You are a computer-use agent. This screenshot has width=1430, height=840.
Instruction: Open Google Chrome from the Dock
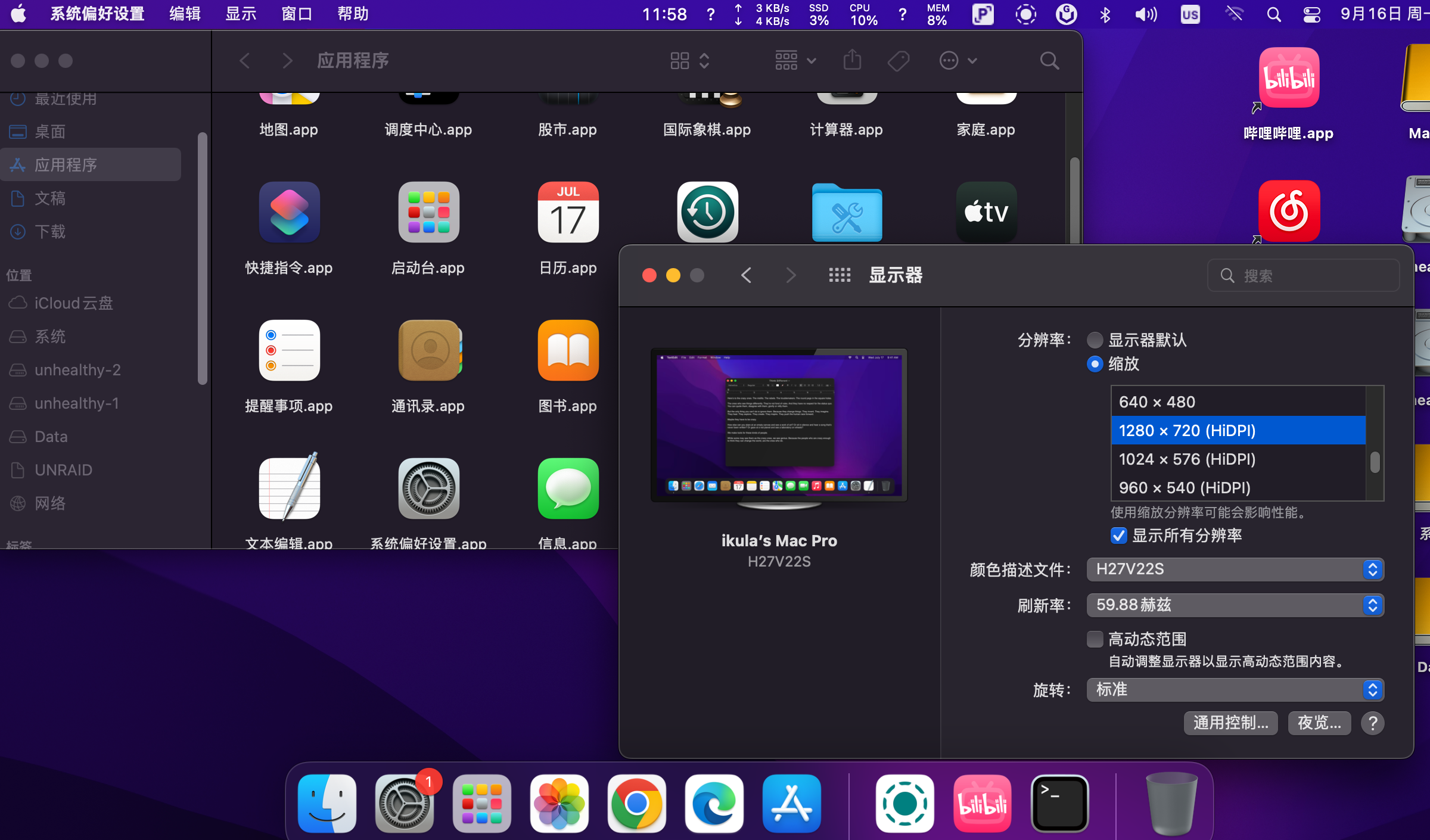pyautogui.click(x=636, y=803)
